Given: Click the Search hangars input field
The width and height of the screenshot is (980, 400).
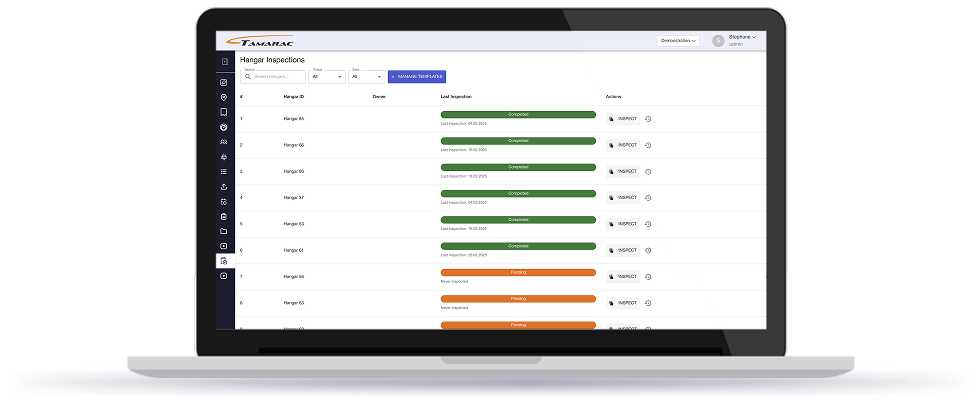Looking at the screenshot, I should tap(273, 77).
